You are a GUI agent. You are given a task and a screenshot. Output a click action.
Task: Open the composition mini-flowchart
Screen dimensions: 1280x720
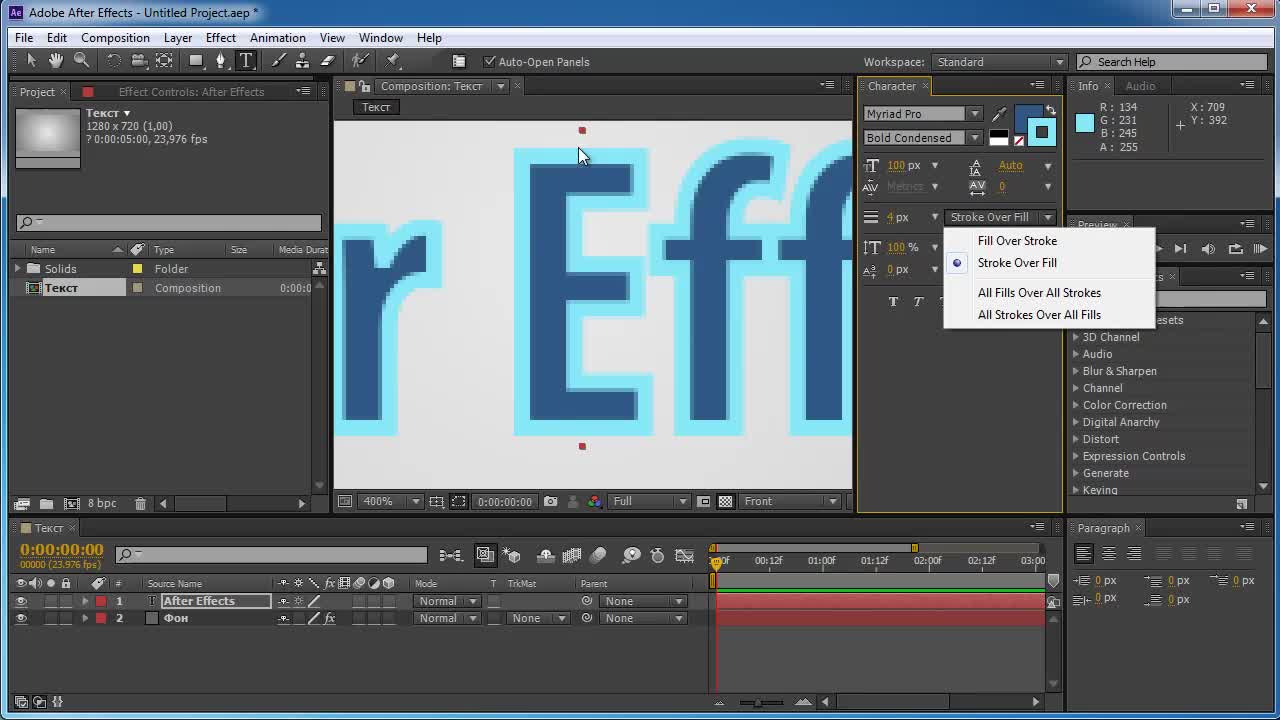(451, 555)
